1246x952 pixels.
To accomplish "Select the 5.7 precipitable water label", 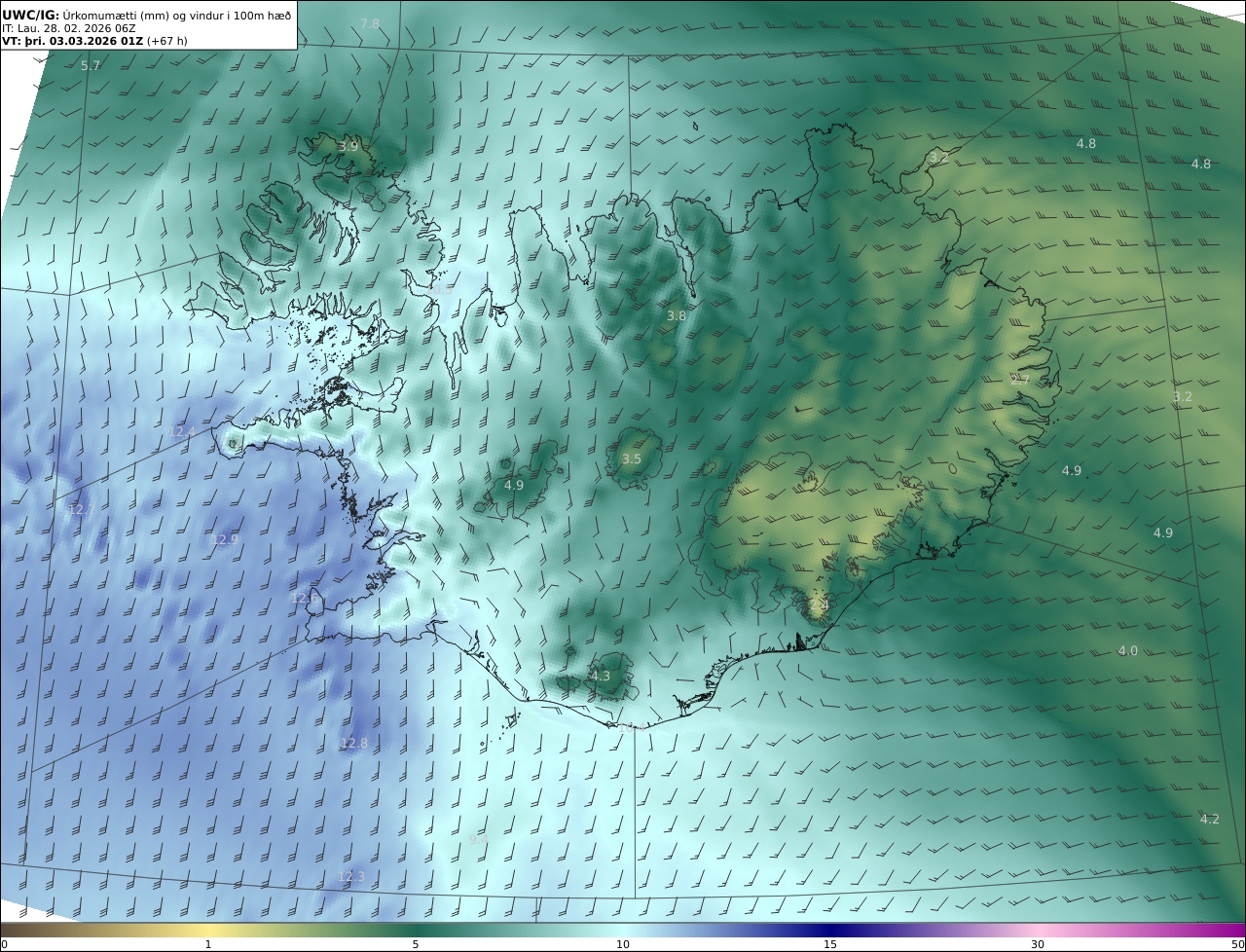I will point(91,65).
